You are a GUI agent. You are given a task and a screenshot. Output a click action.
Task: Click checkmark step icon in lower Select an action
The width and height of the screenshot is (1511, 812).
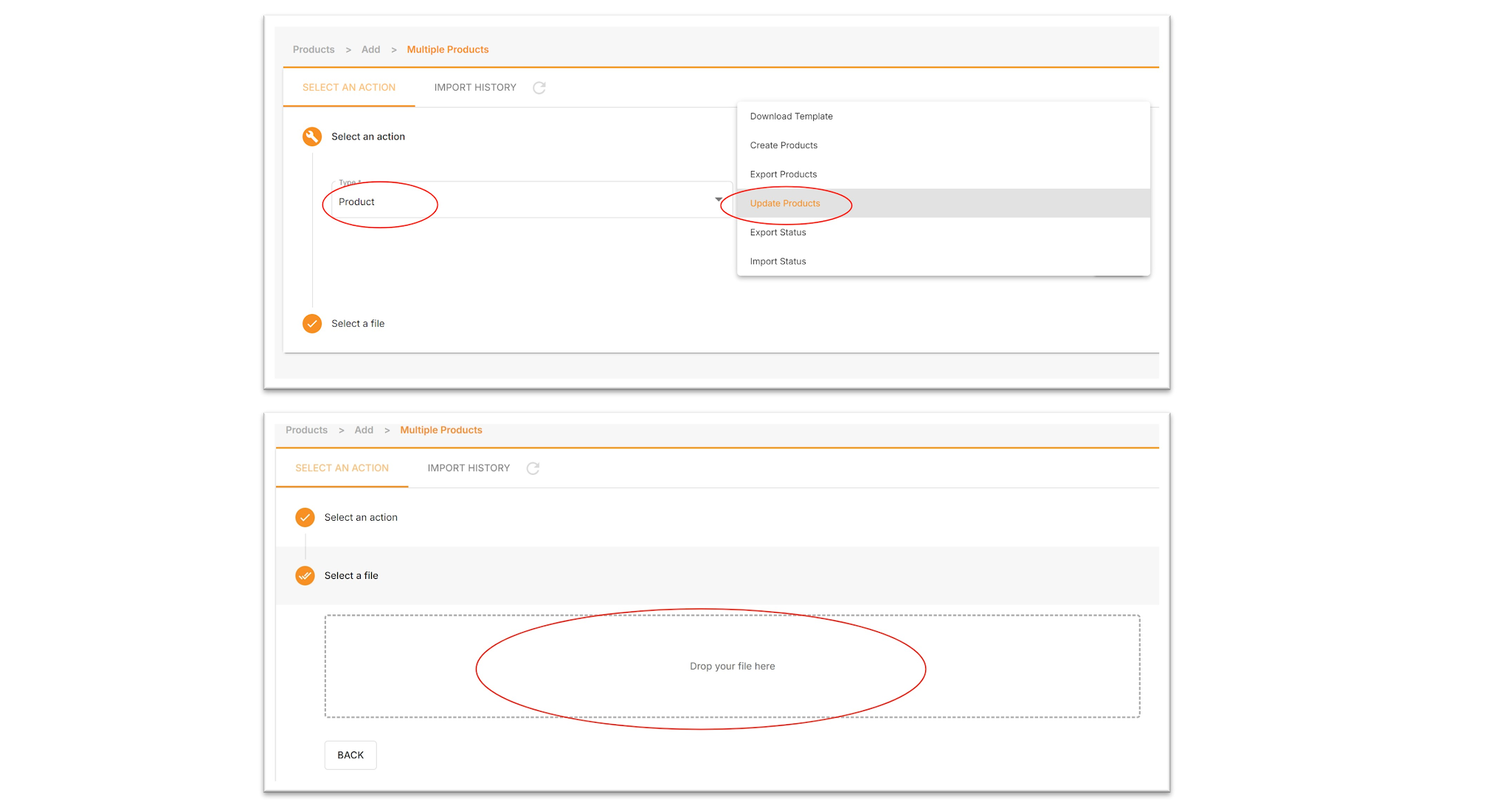pos(305,518)
